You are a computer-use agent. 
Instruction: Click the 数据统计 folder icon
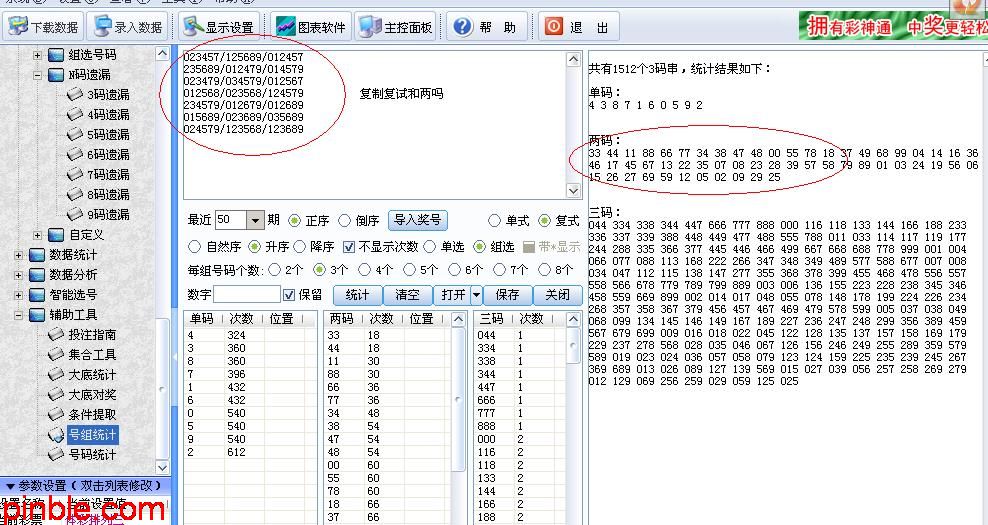pos(37,255)
